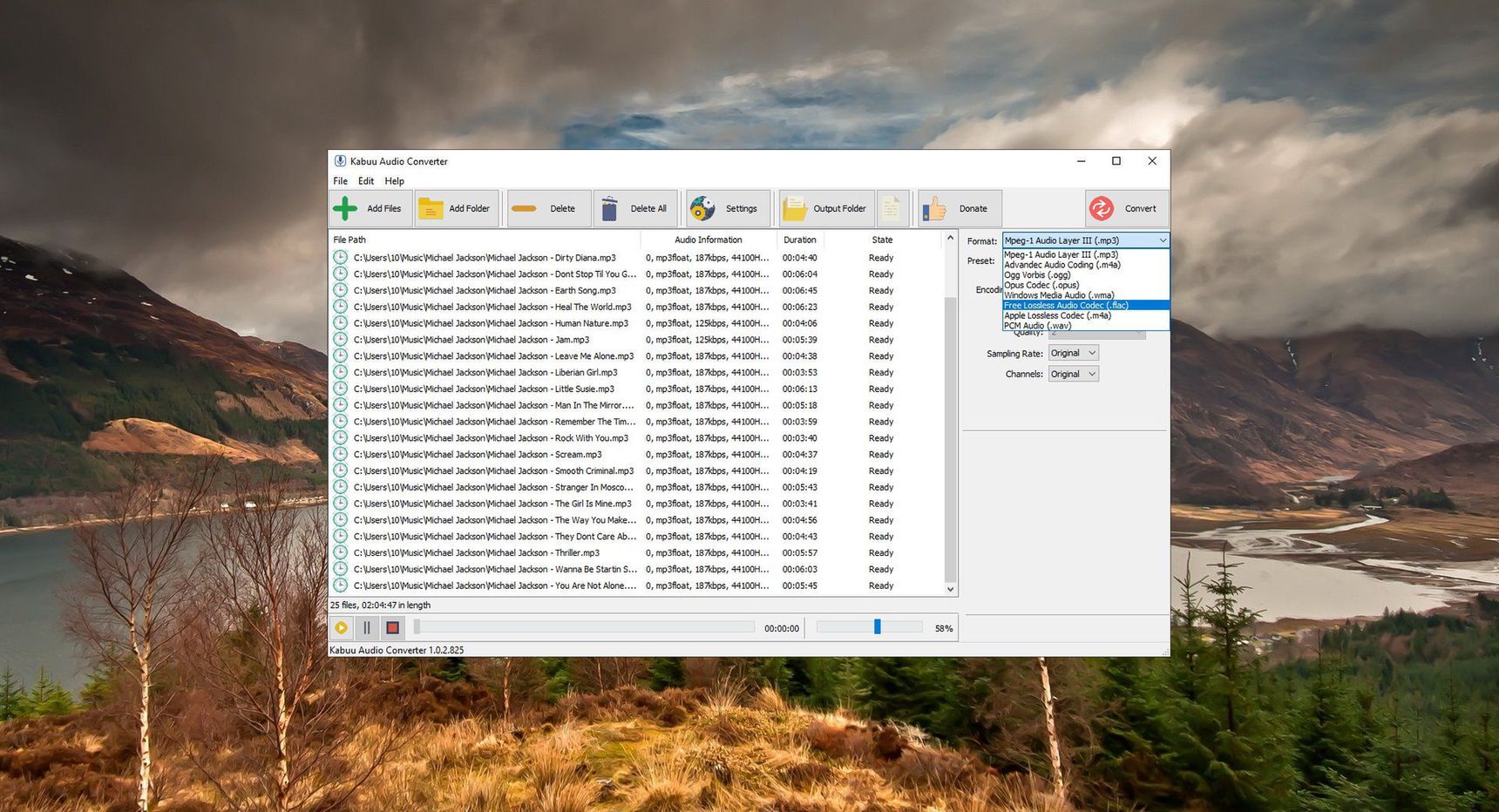
Task: Select Apple Lossless Codec (.m4a)
Action: (1086, 315)
